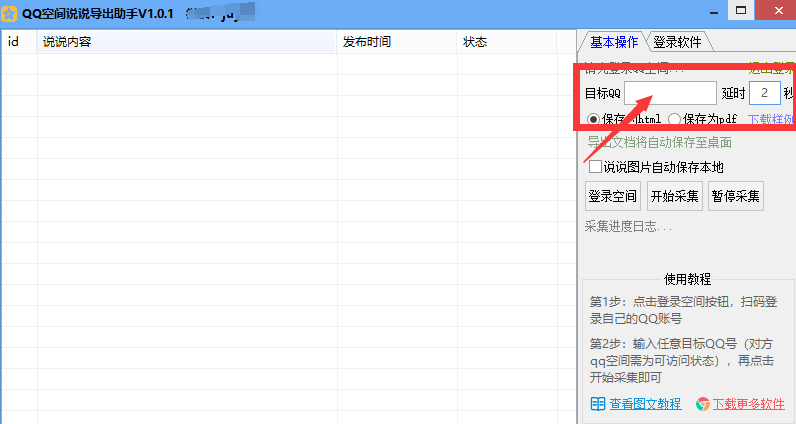This screenshot has width=796, height=424.
Task: Click the 状态 column header
Action: coord(507,42)
